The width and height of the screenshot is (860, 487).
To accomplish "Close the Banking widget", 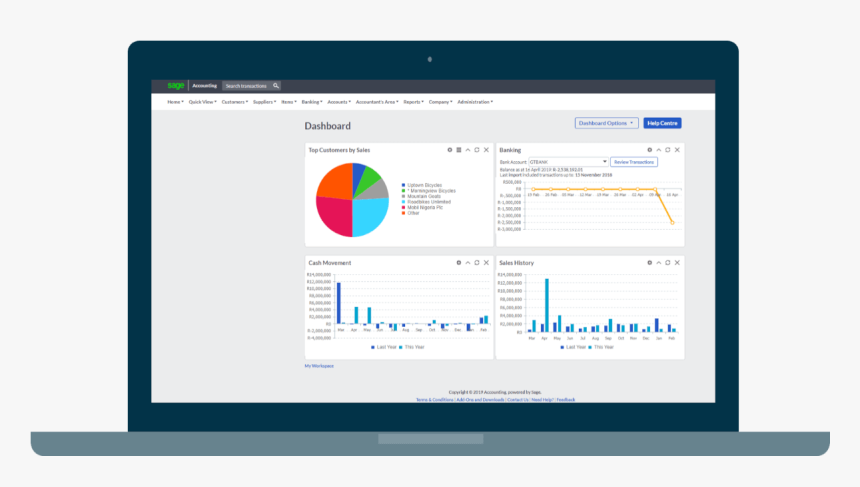I will [677, 150].
